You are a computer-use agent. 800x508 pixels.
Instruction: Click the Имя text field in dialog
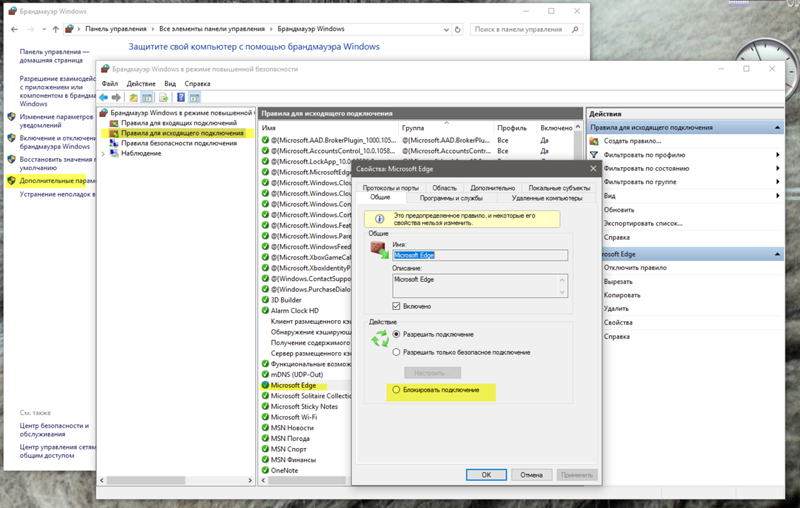[480, 255]
